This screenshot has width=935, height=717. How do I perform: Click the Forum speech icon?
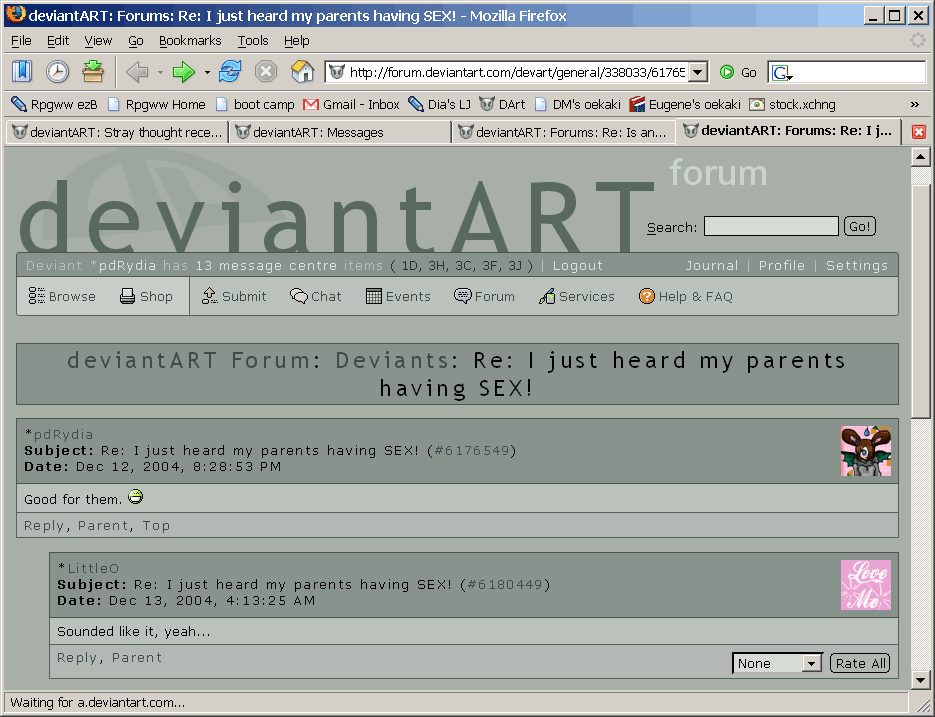pyautogui.click(x=463, y=296)
